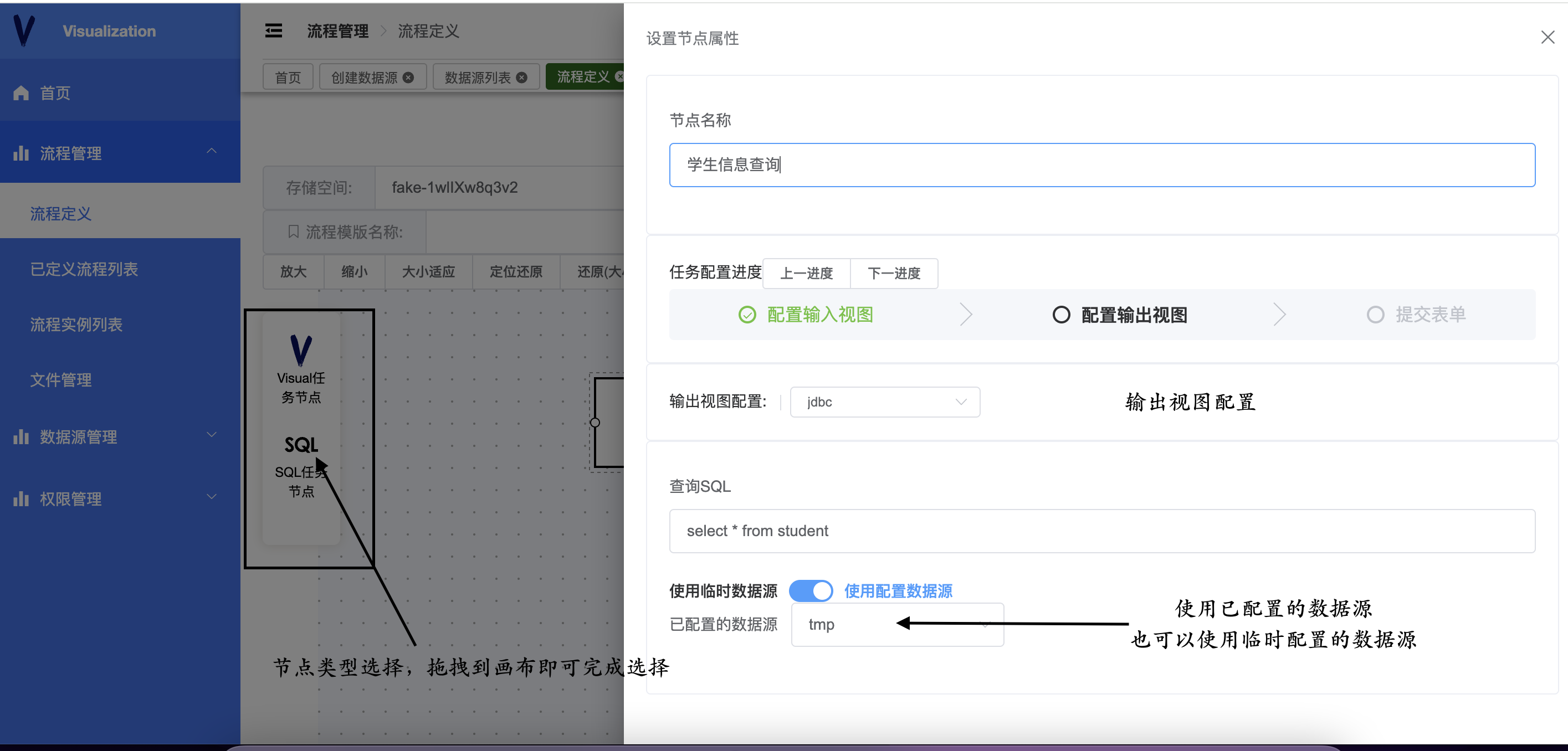The image size is (1568, 751).
Task: Click the 配置输入视图 step label
Action: [820, 315]
